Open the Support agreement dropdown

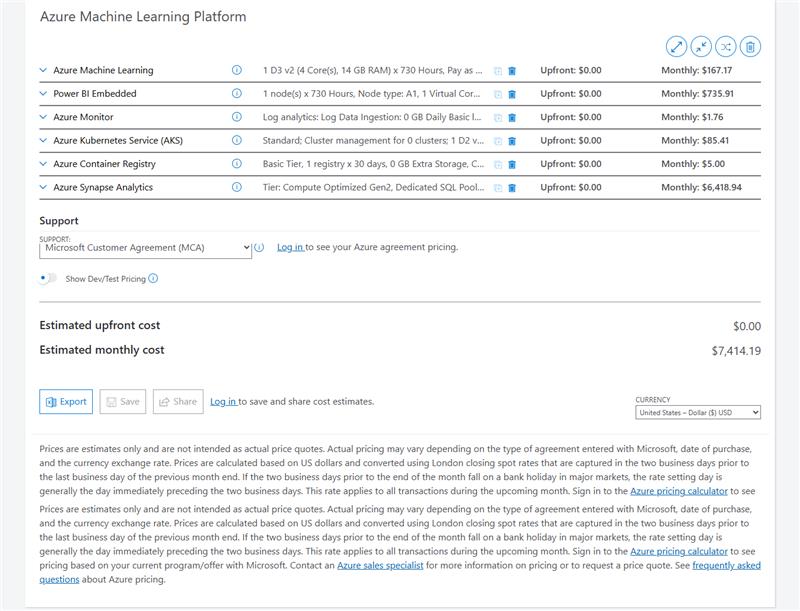(145, 249)
